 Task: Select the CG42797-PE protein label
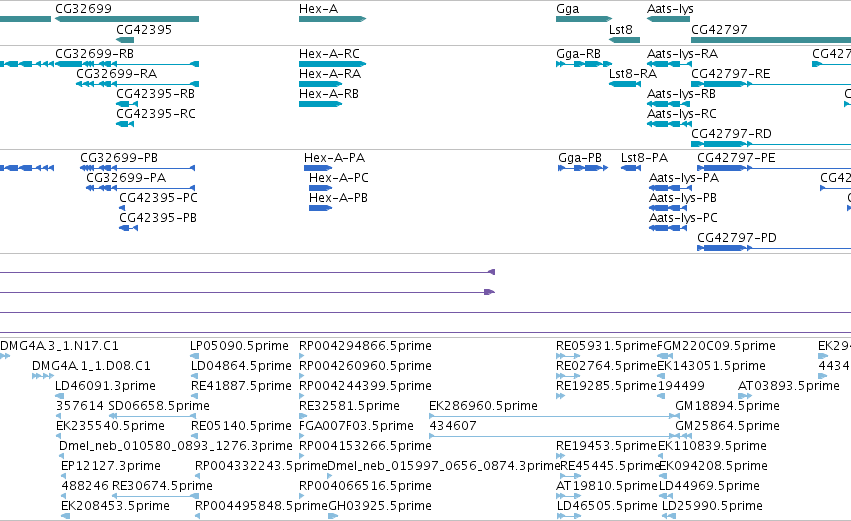[x=736, y=158]
